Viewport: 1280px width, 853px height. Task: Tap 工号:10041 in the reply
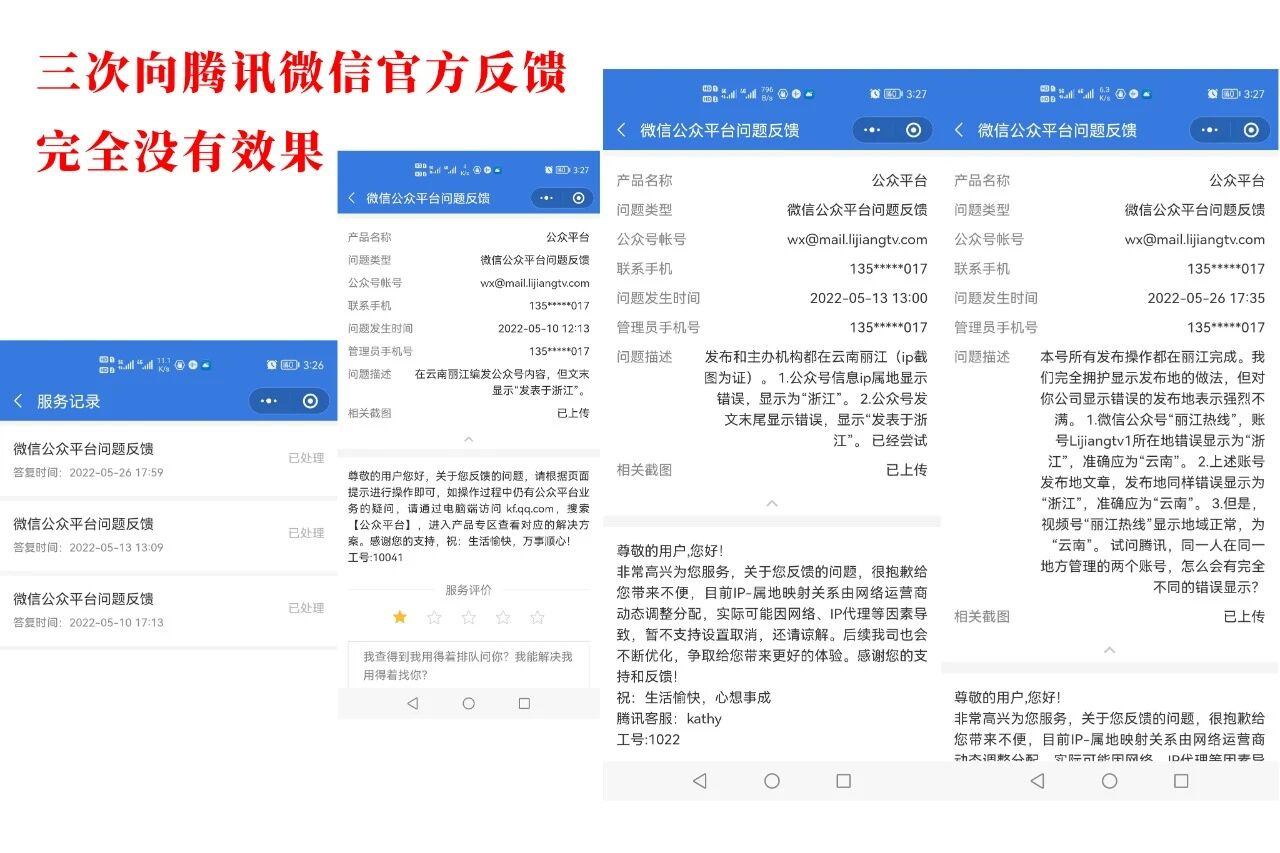(x=375, y=557)
